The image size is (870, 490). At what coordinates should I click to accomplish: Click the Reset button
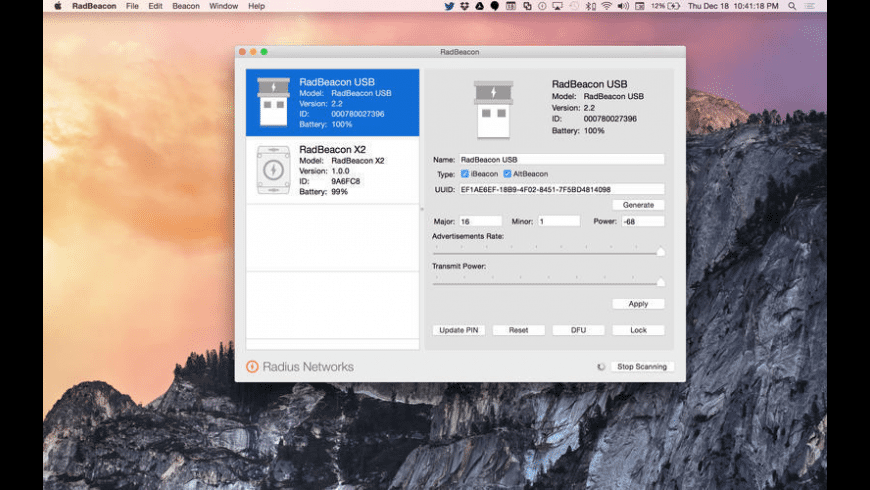[518, 330]
